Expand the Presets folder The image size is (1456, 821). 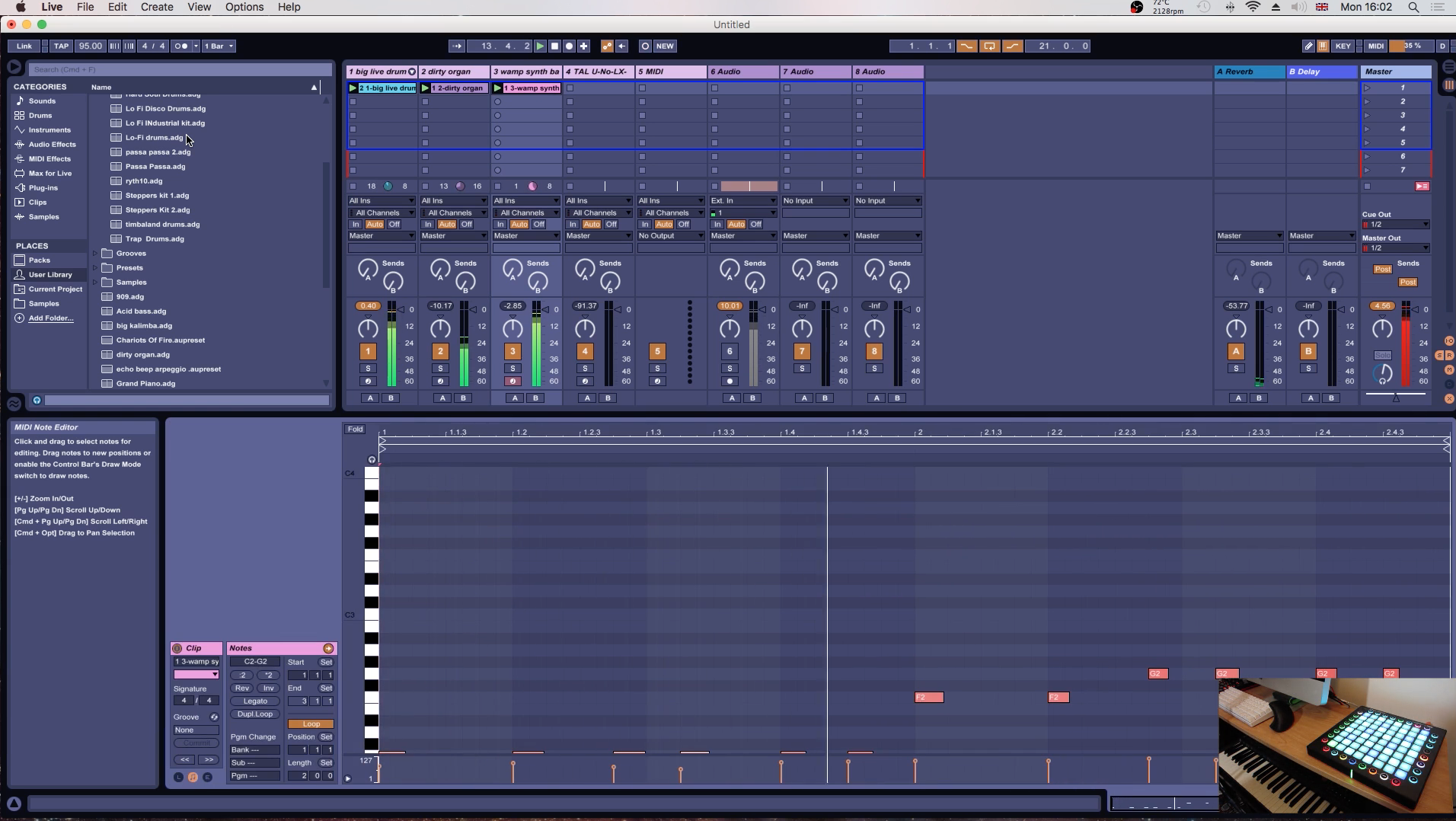click(95, 268)
